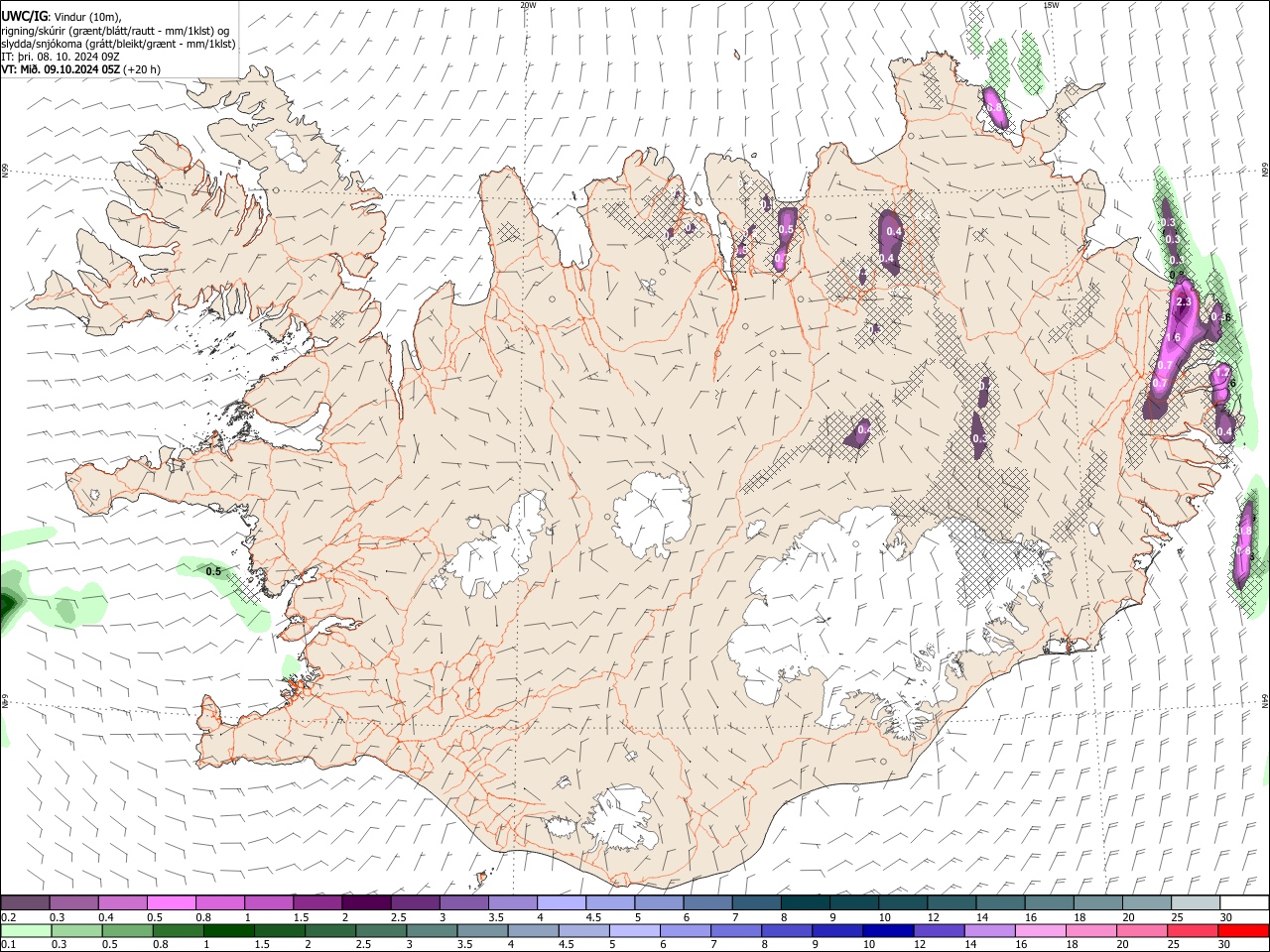Click the 0.1 label in the legend

(x=9, y=944)
